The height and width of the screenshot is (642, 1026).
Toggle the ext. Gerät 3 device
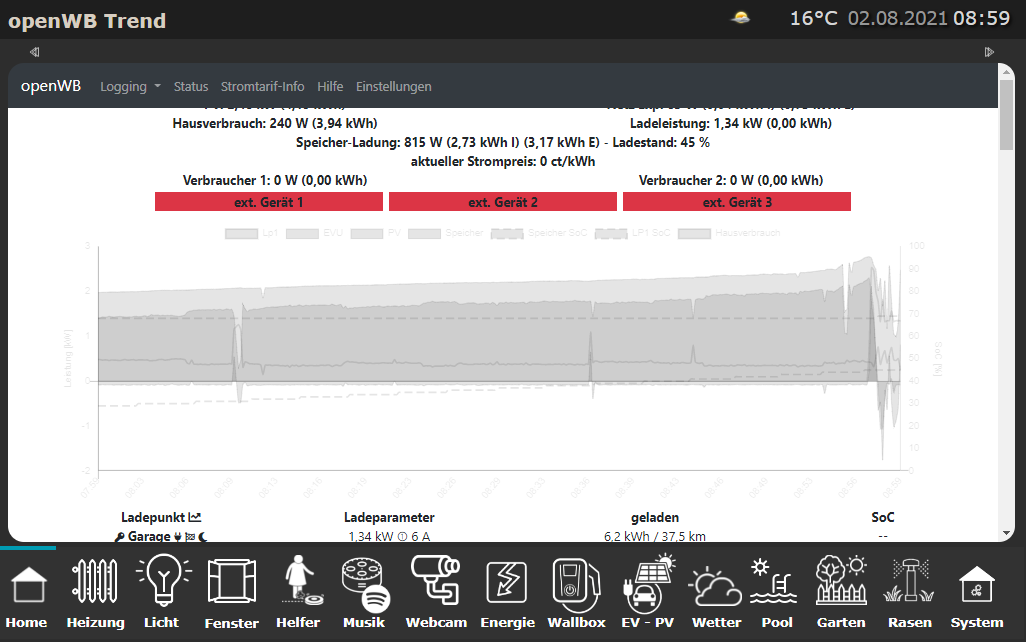click(737, 202)
